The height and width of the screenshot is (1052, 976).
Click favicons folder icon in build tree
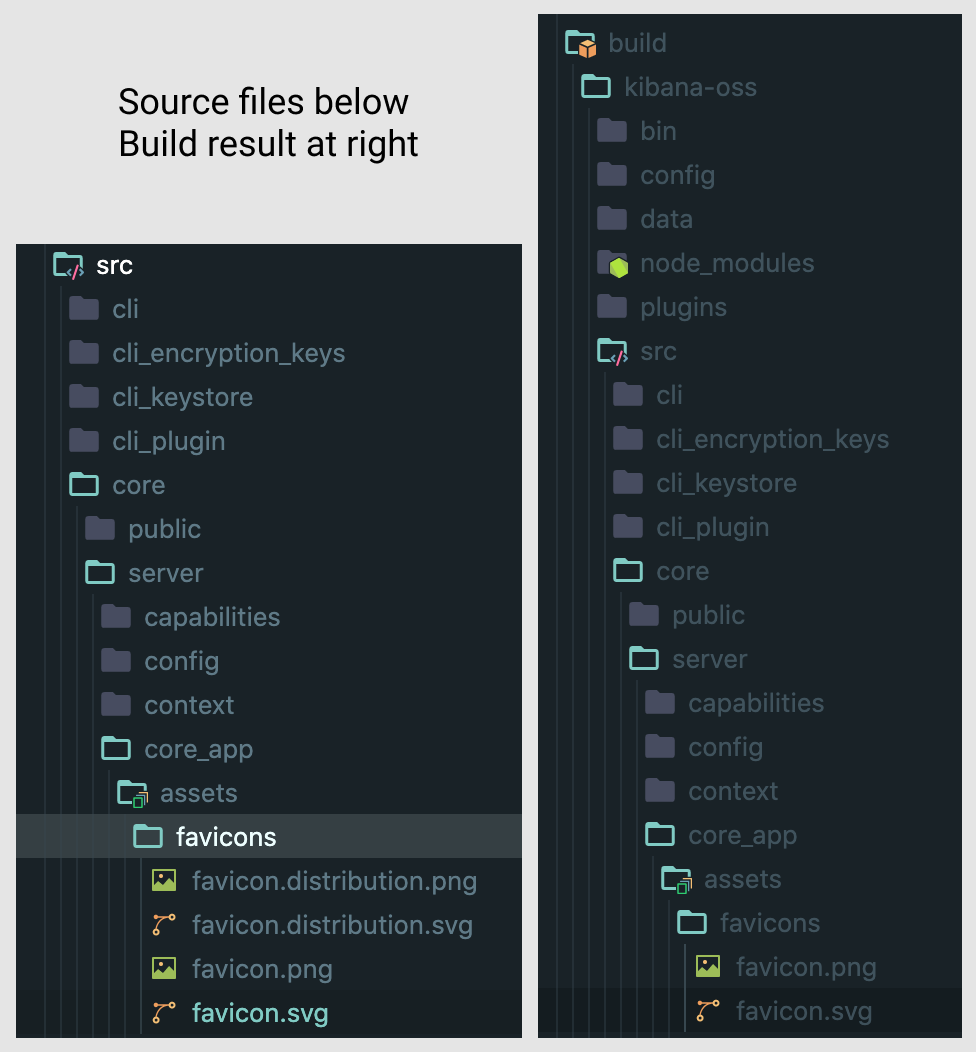[692, 924]
